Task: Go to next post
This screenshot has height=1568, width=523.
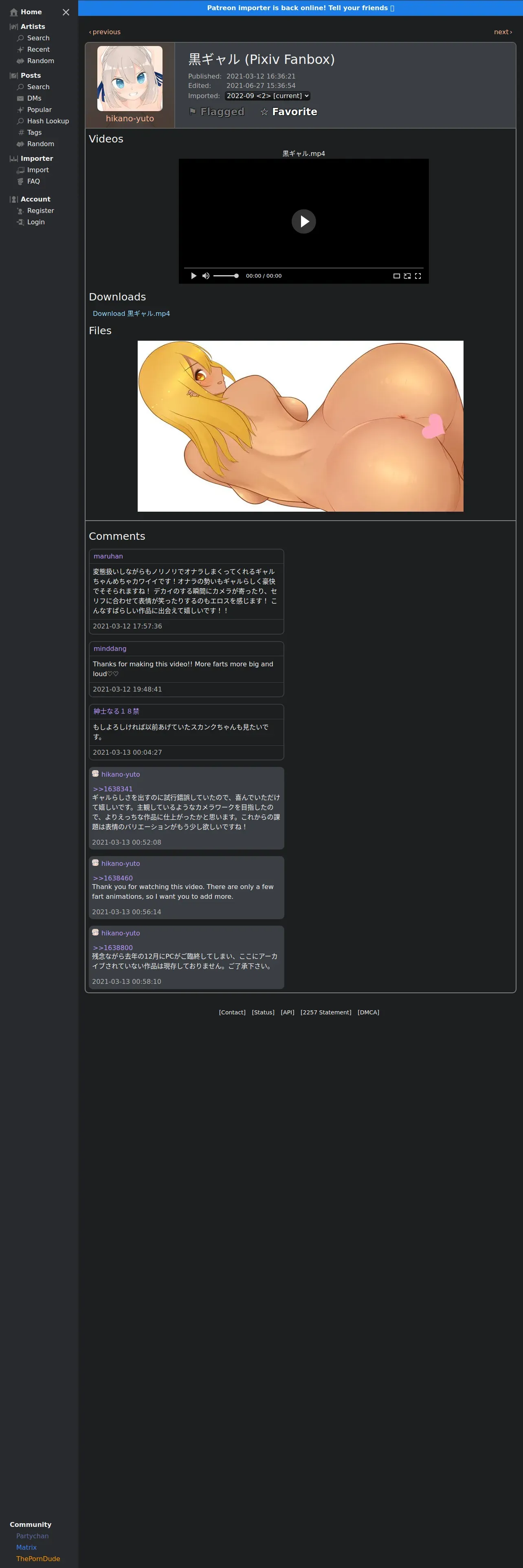Action: [503, 32]
